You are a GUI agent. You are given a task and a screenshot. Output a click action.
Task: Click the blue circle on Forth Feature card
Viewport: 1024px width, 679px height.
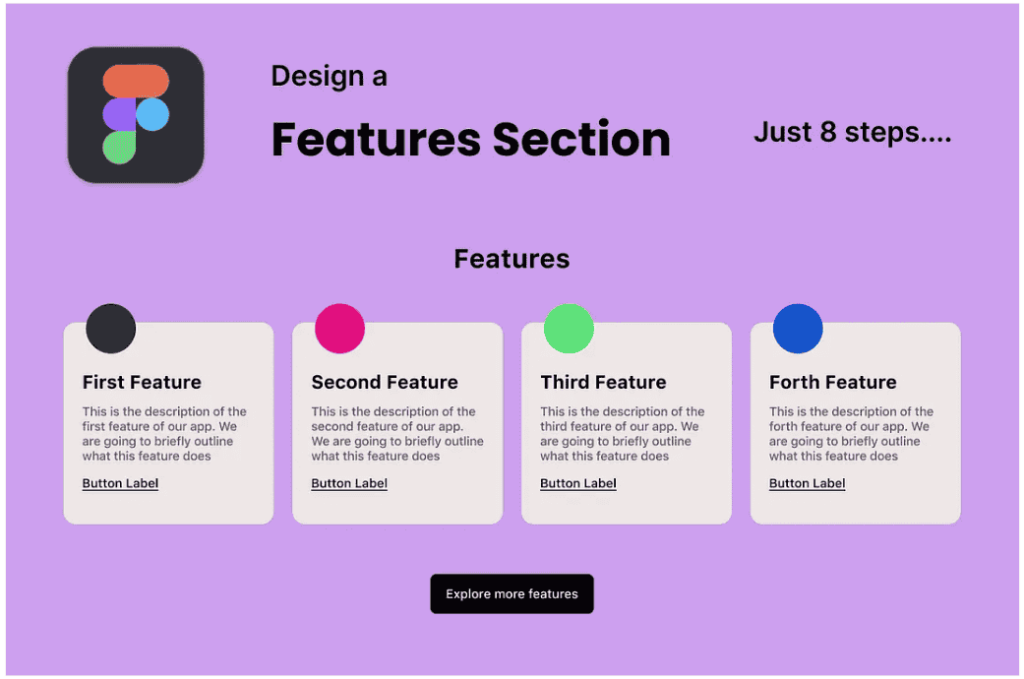(798, 328)
